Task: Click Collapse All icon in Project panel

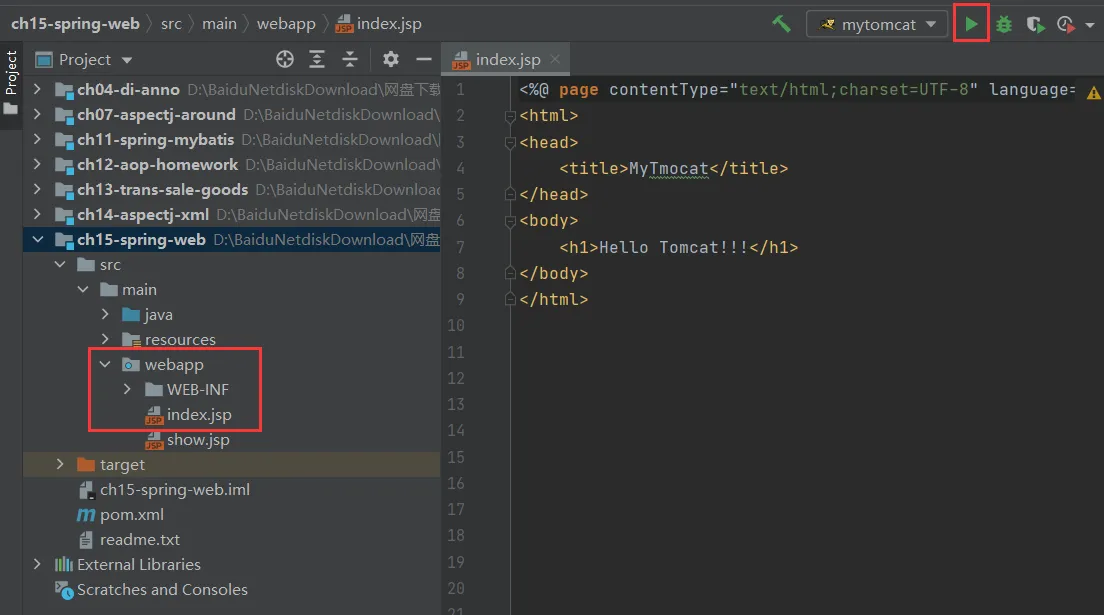Action: click(350, 59)
